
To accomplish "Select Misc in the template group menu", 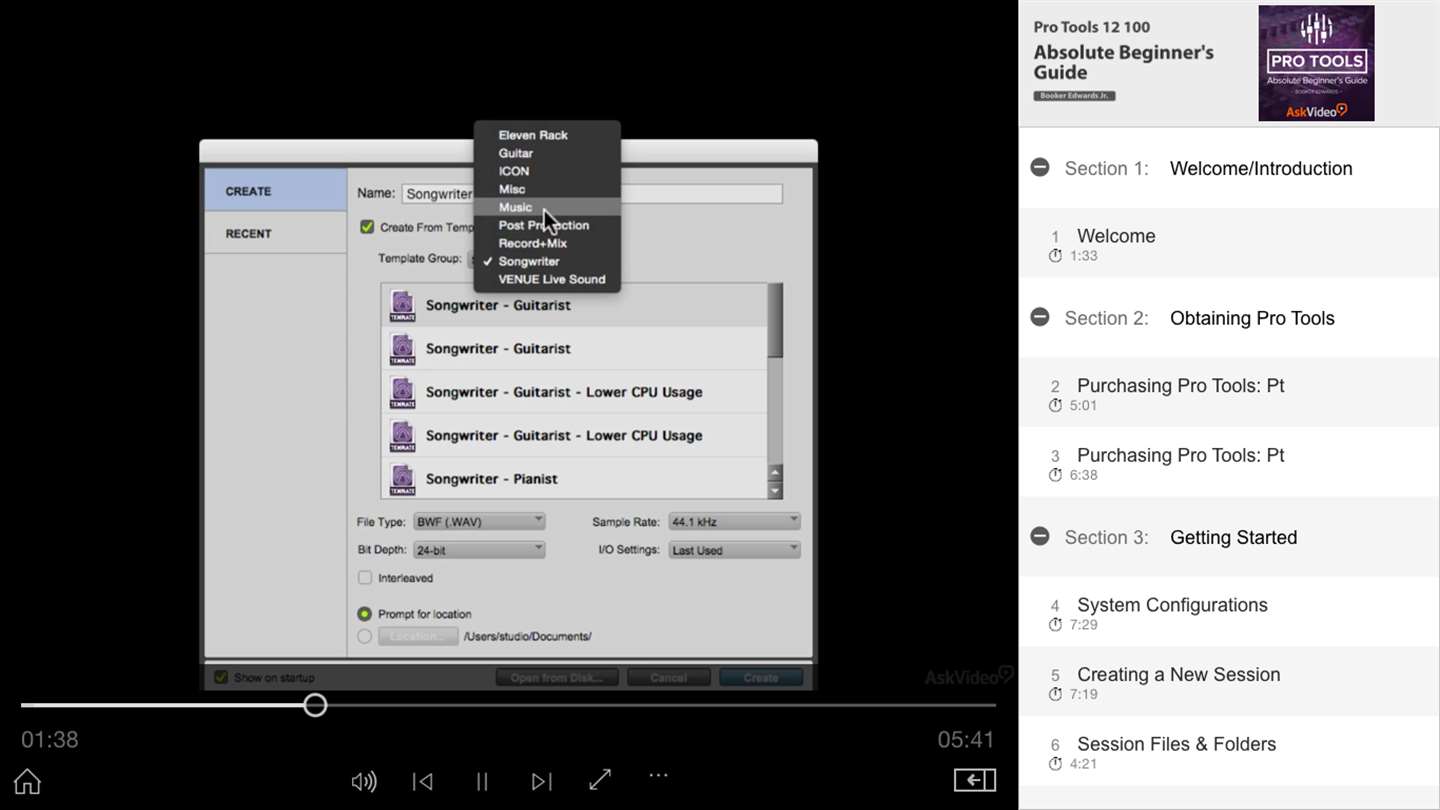I will point(547,189).
